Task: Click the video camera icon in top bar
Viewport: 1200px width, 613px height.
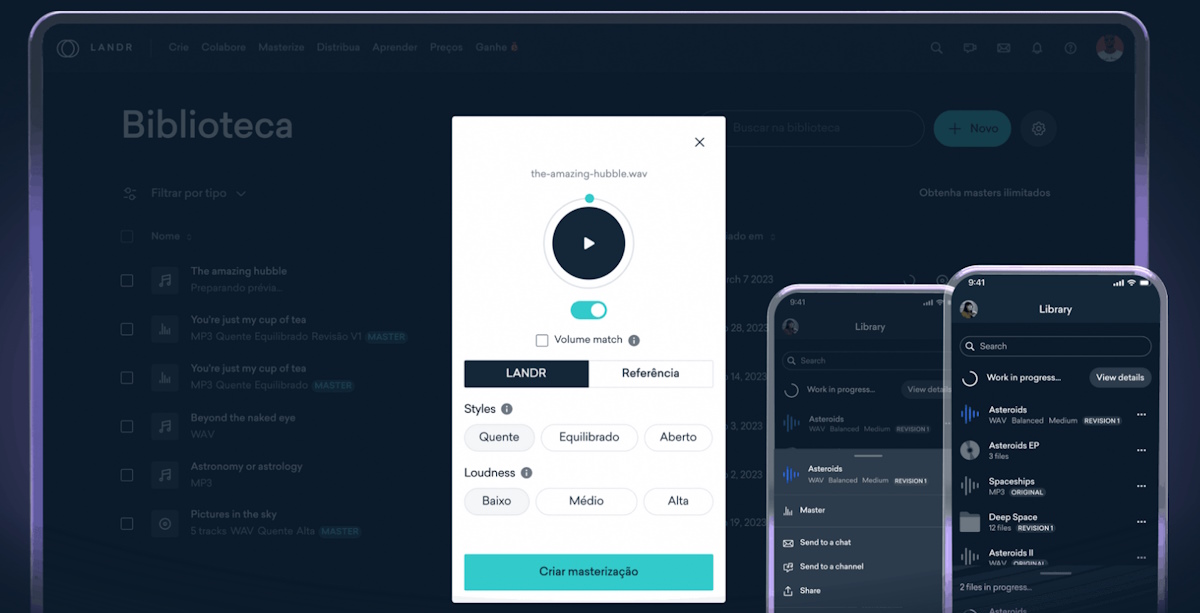Action: pyautogui.click(x=969, y=48)
